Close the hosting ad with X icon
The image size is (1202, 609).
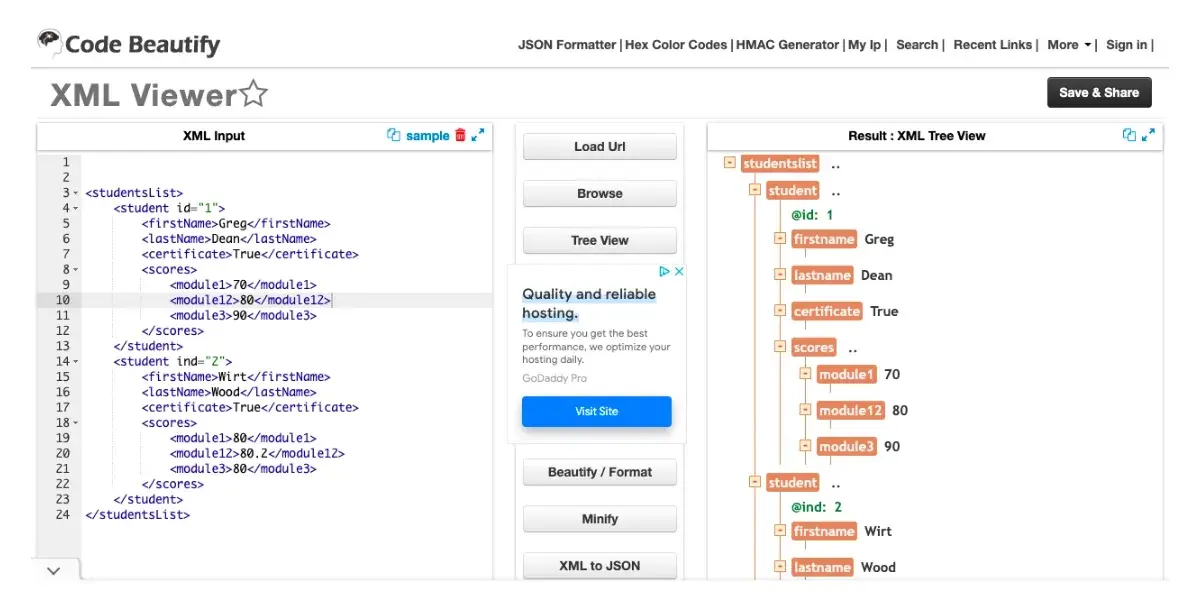point(678,271)
